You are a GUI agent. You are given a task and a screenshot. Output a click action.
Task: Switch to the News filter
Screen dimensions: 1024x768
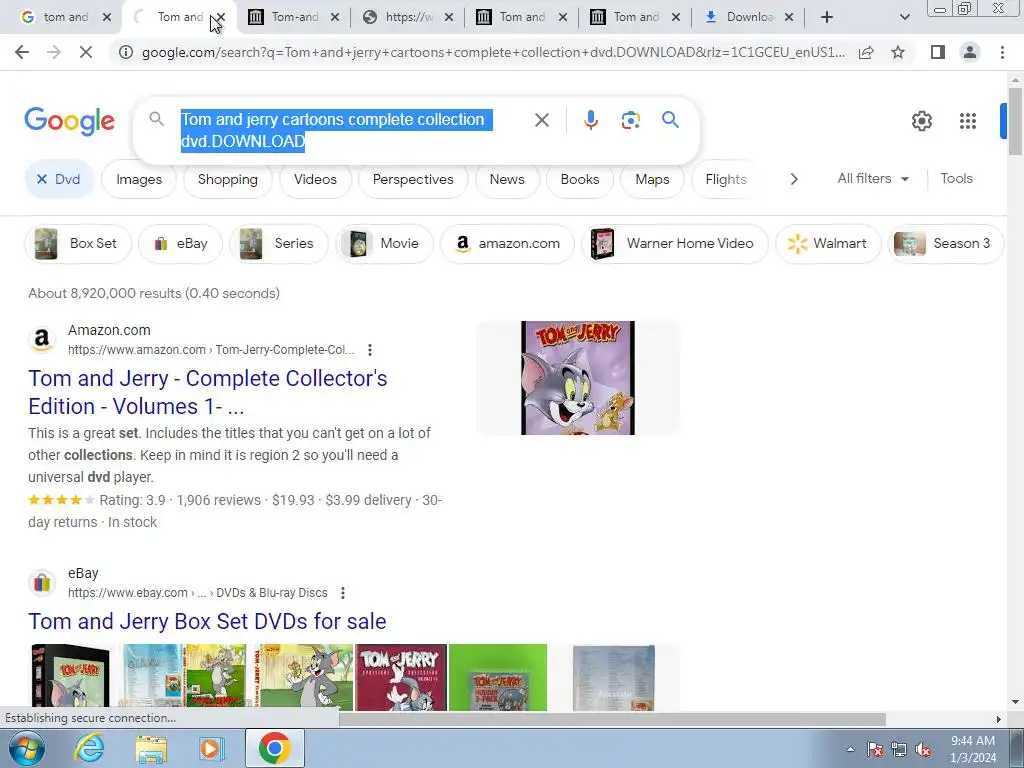(x=507, y=180)
